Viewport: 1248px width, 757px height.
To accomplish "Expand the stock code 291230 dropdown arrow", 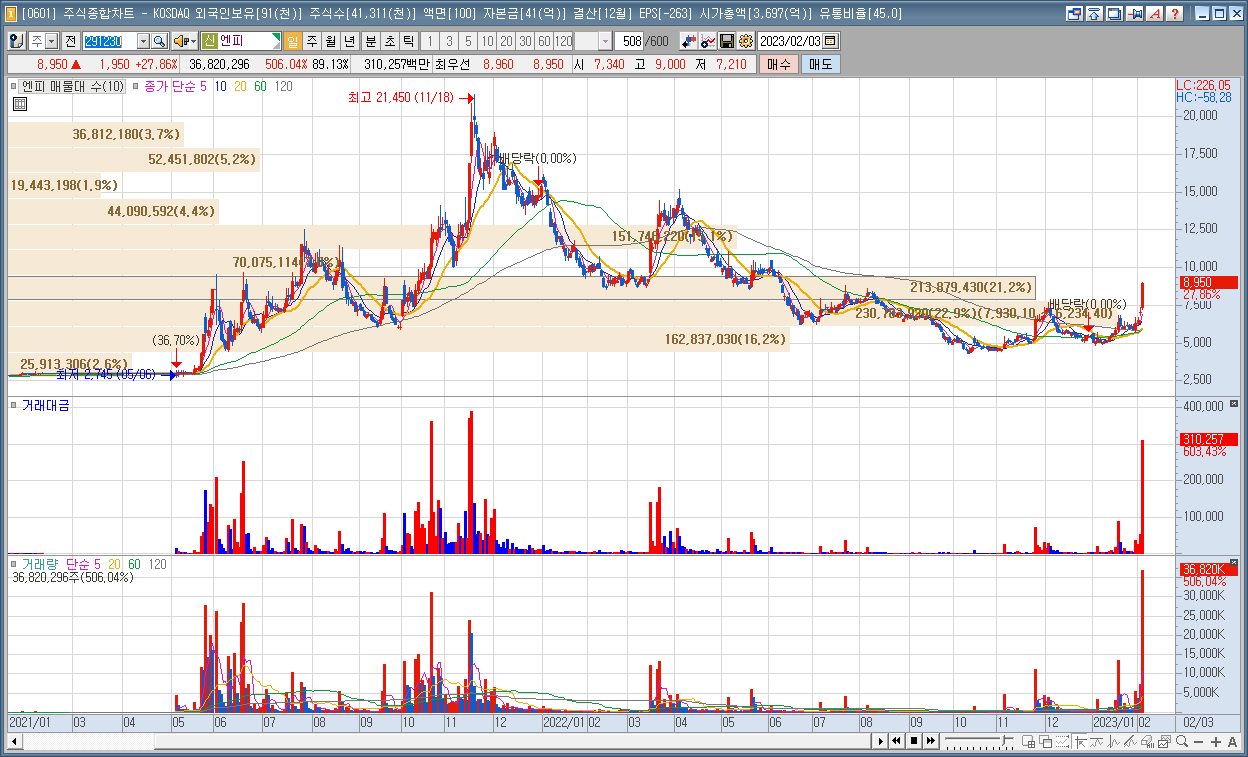I will click(x=143, y=41).
